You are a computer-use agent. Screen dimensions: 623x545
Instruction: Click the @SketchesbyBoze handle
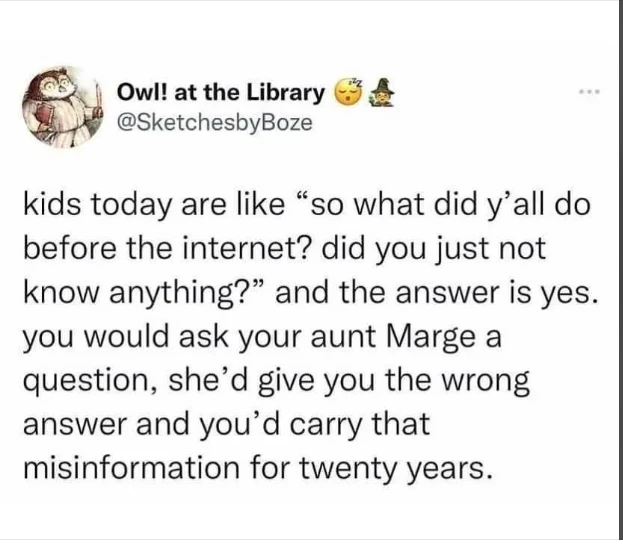(x=214, y=123)
